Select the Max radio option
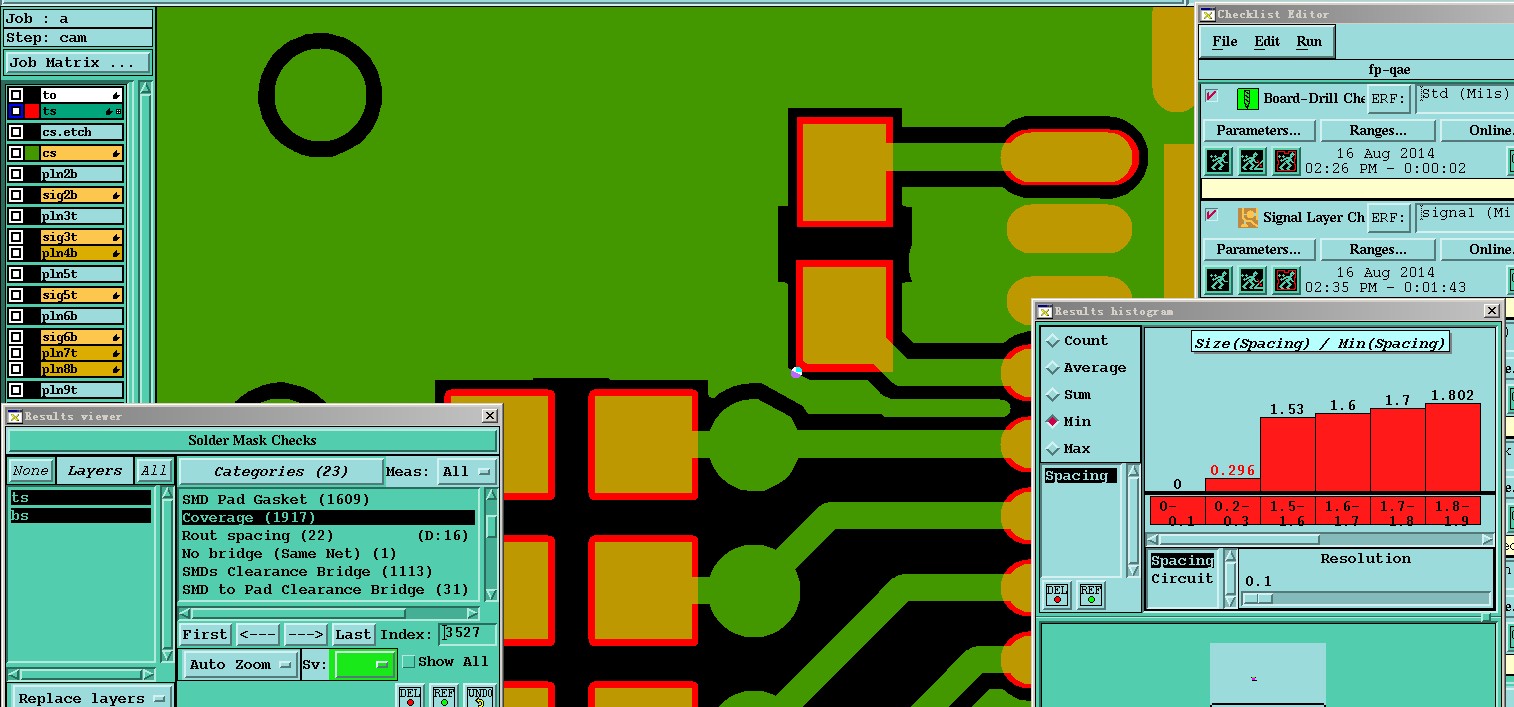This screenshot has height=707, width=1514. [x=1052, y=449]
